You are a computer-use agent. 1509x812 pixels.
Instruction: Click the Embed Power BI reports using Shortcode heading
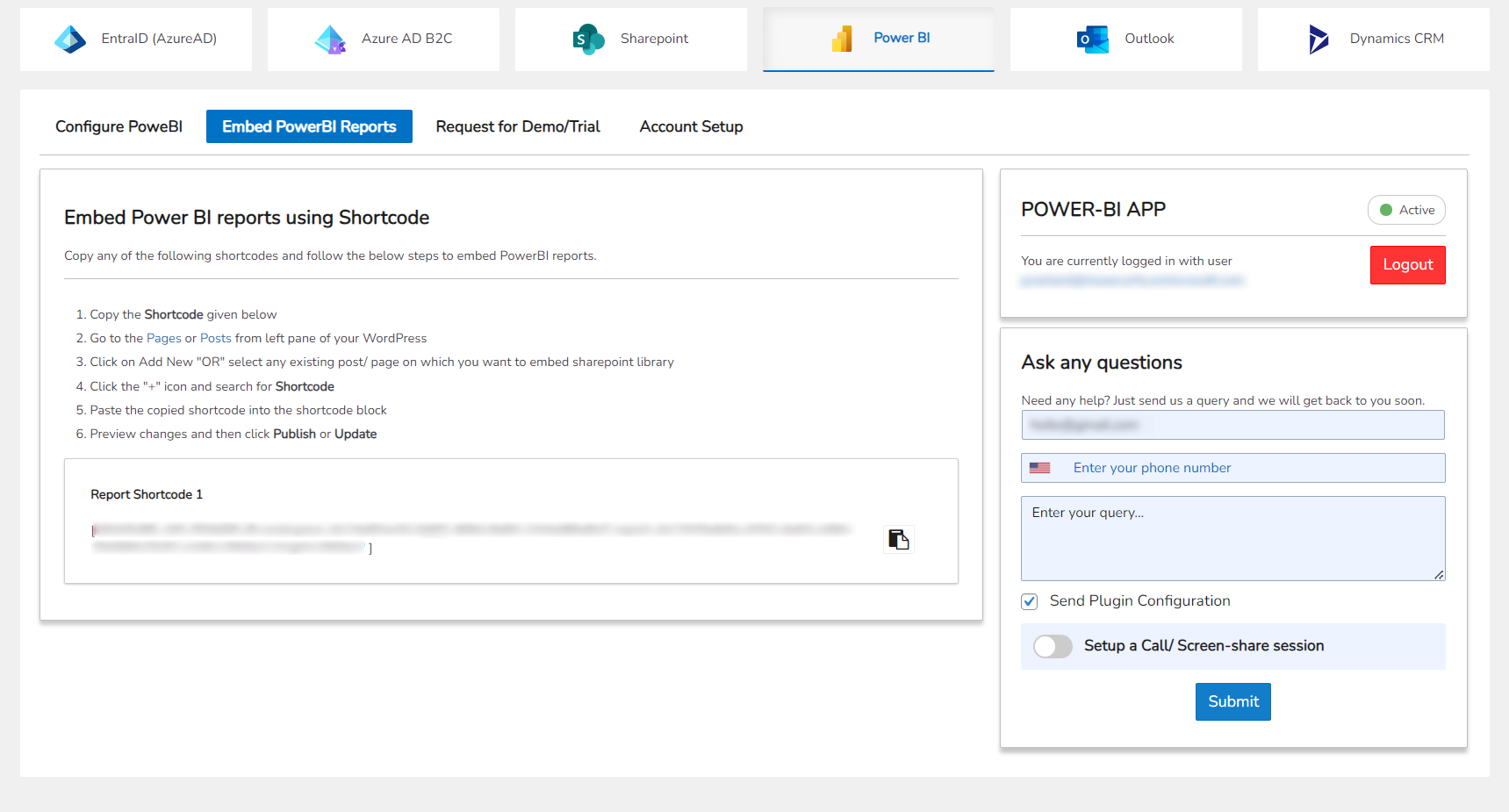pyautogui.click(x=247, y=218)
